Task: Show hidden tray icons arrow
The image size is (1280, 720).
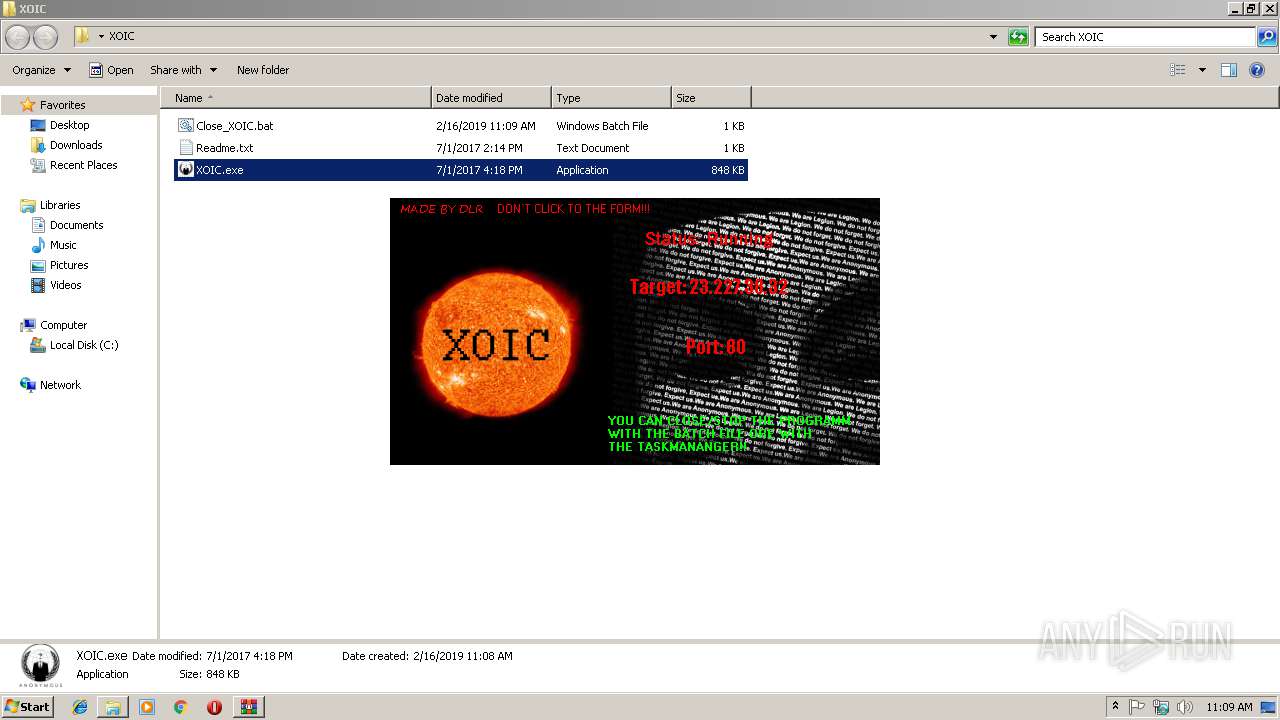Action: click(1115, 707)
